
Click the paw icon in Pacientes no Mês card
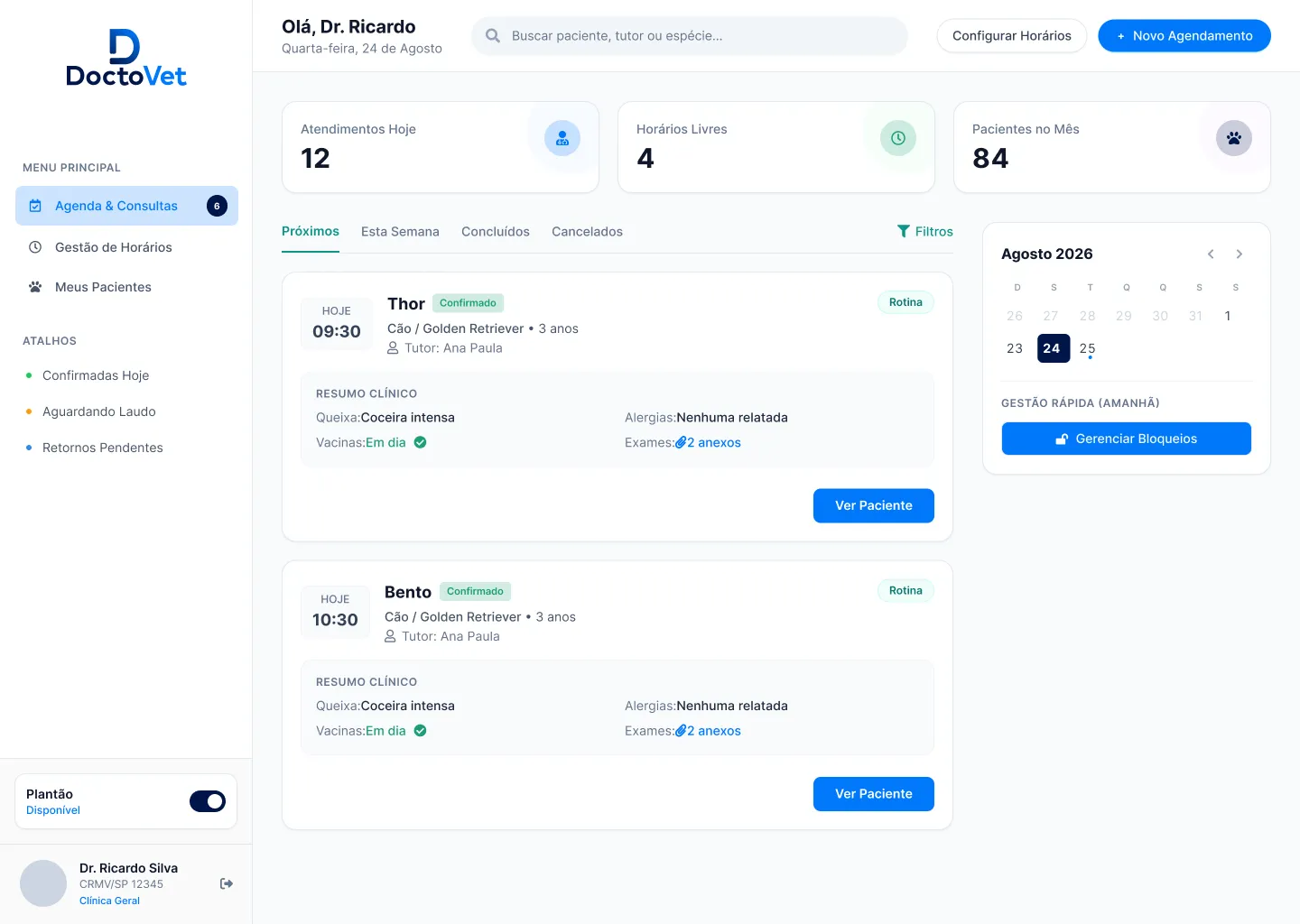click(x=1234, y=138)
